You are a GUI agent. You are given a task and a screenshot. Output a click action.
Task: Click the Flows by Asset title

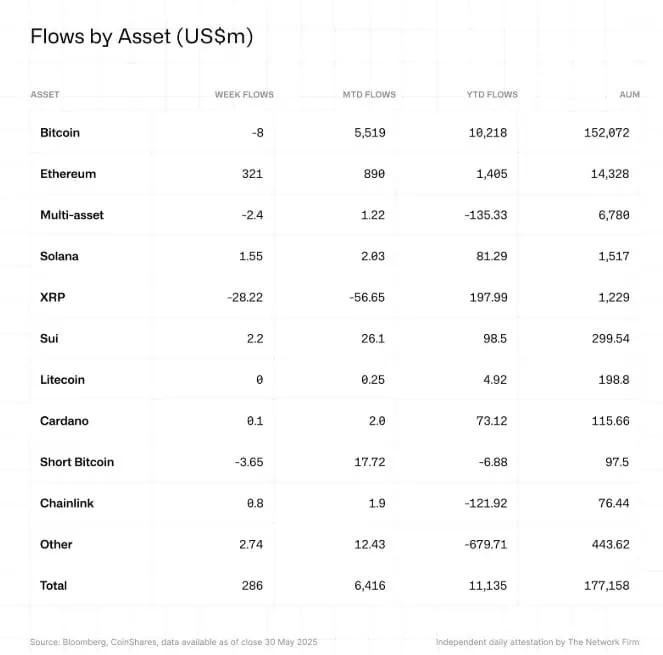point(142,37)
